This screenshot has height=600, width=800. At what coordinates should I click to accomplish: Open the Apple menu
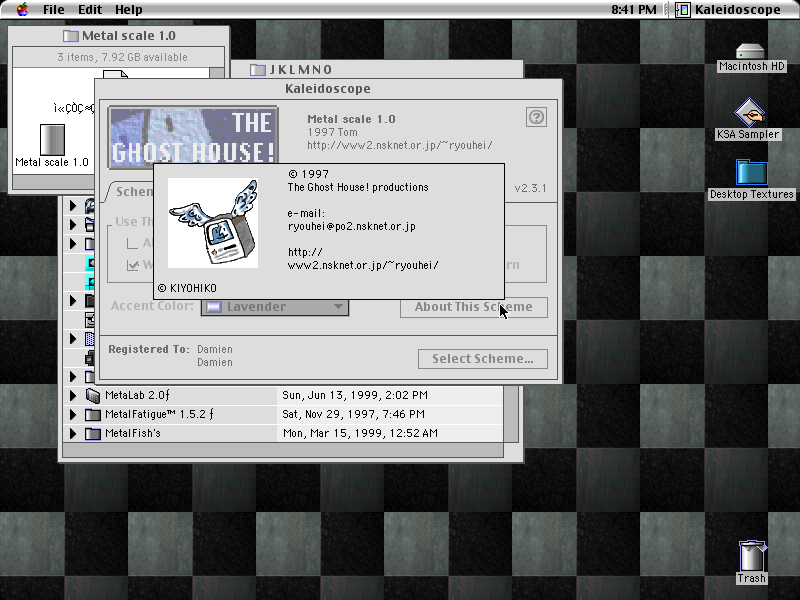22,9
